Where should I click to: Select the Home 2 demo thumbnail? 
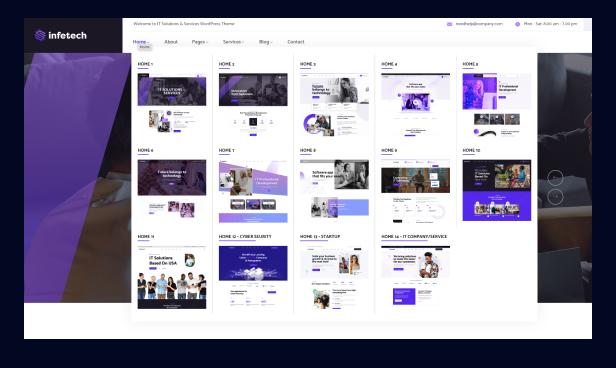click(x=253, y=105)
